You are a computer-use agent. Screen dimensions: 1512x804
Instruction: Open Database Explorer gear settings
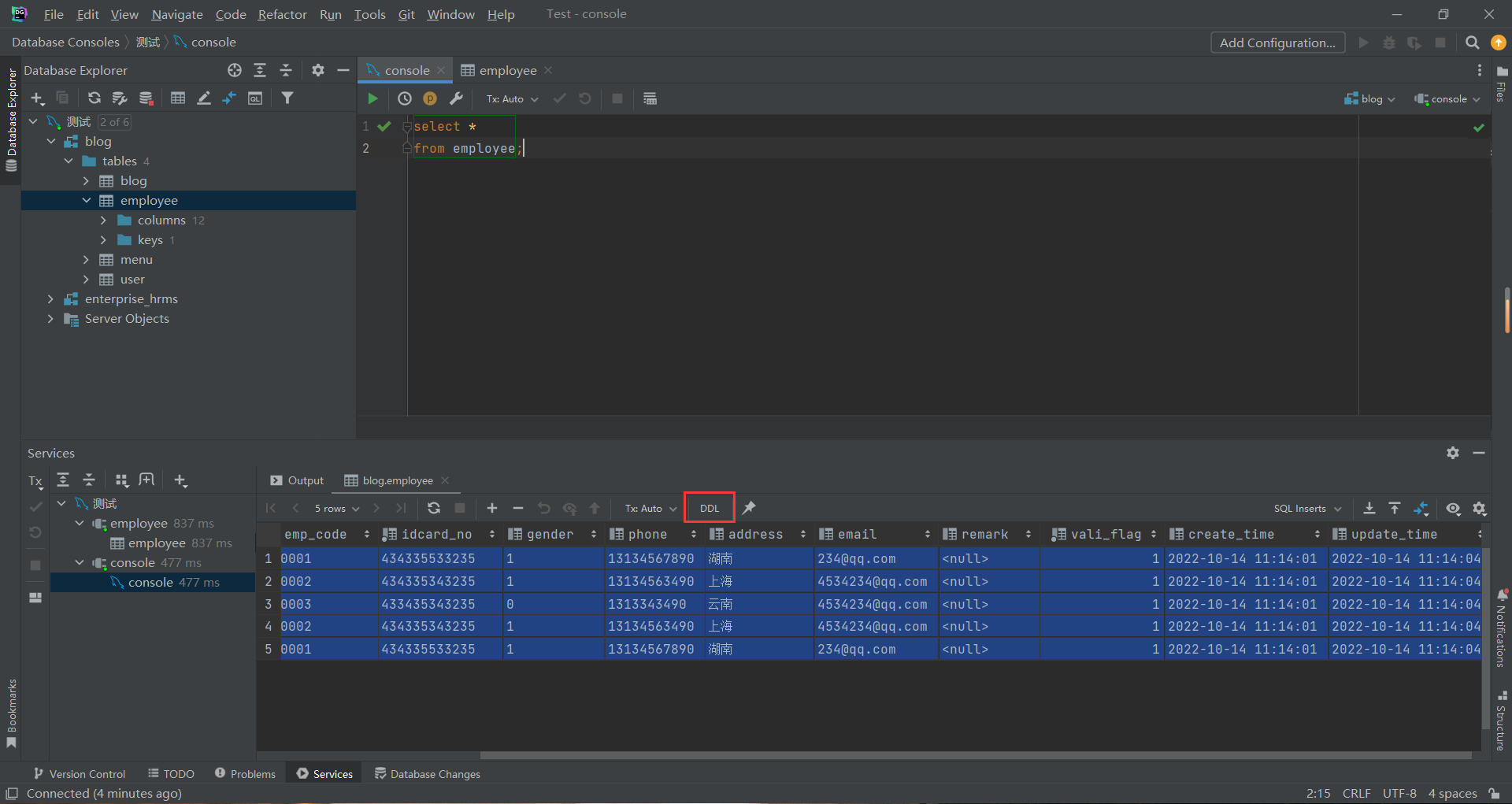pos(317,70)
